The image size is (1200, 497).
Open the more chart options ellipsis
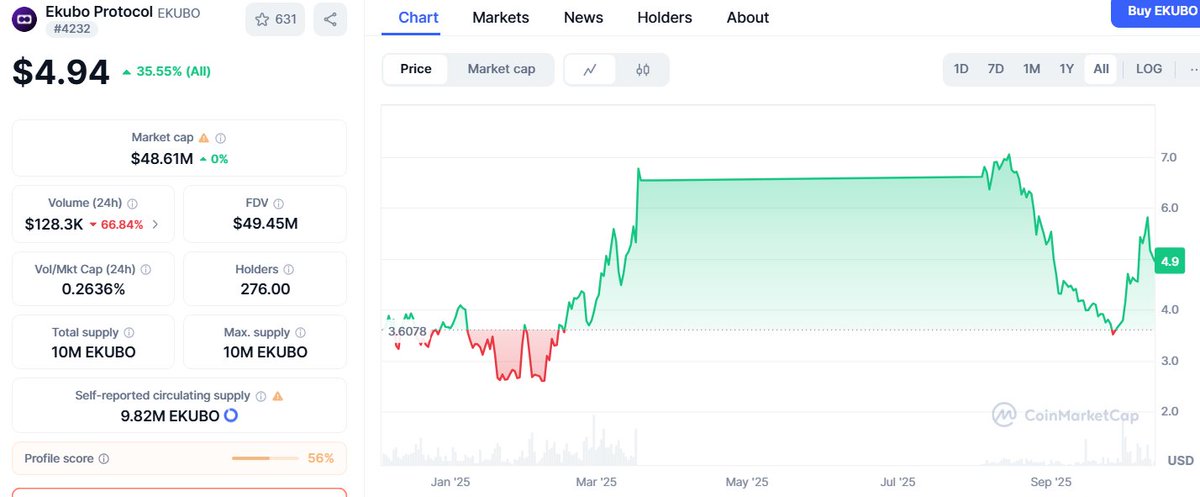[1192, 69]
